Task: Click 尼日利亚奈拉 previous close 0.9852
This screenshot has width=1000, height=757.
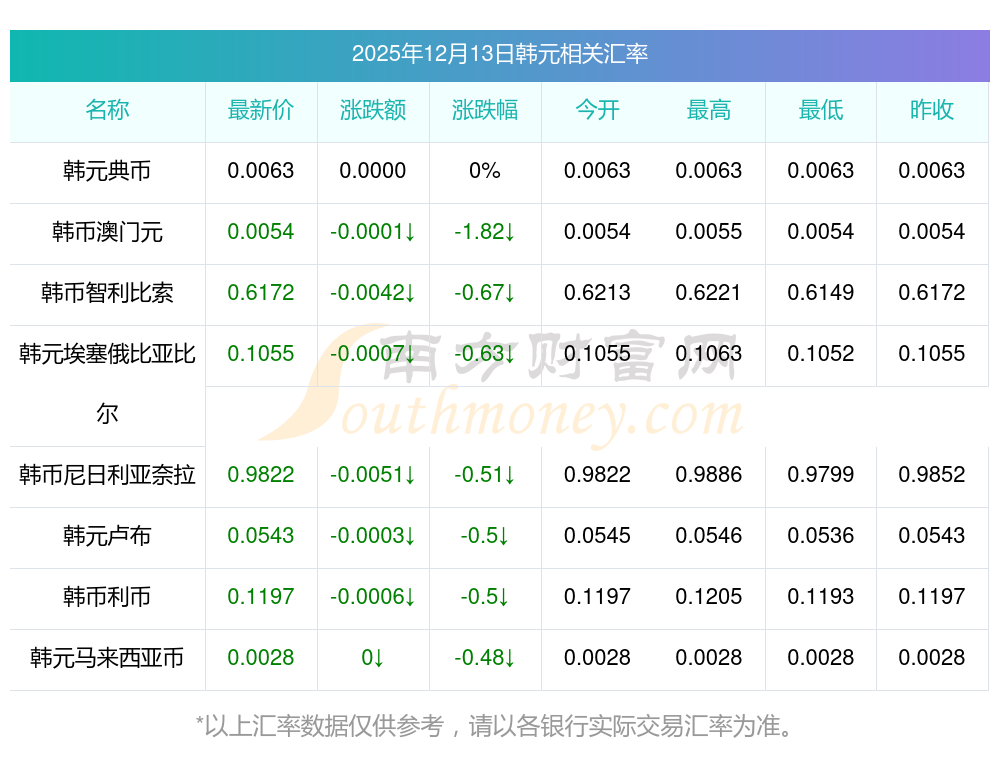Action: tap(932, 474)
